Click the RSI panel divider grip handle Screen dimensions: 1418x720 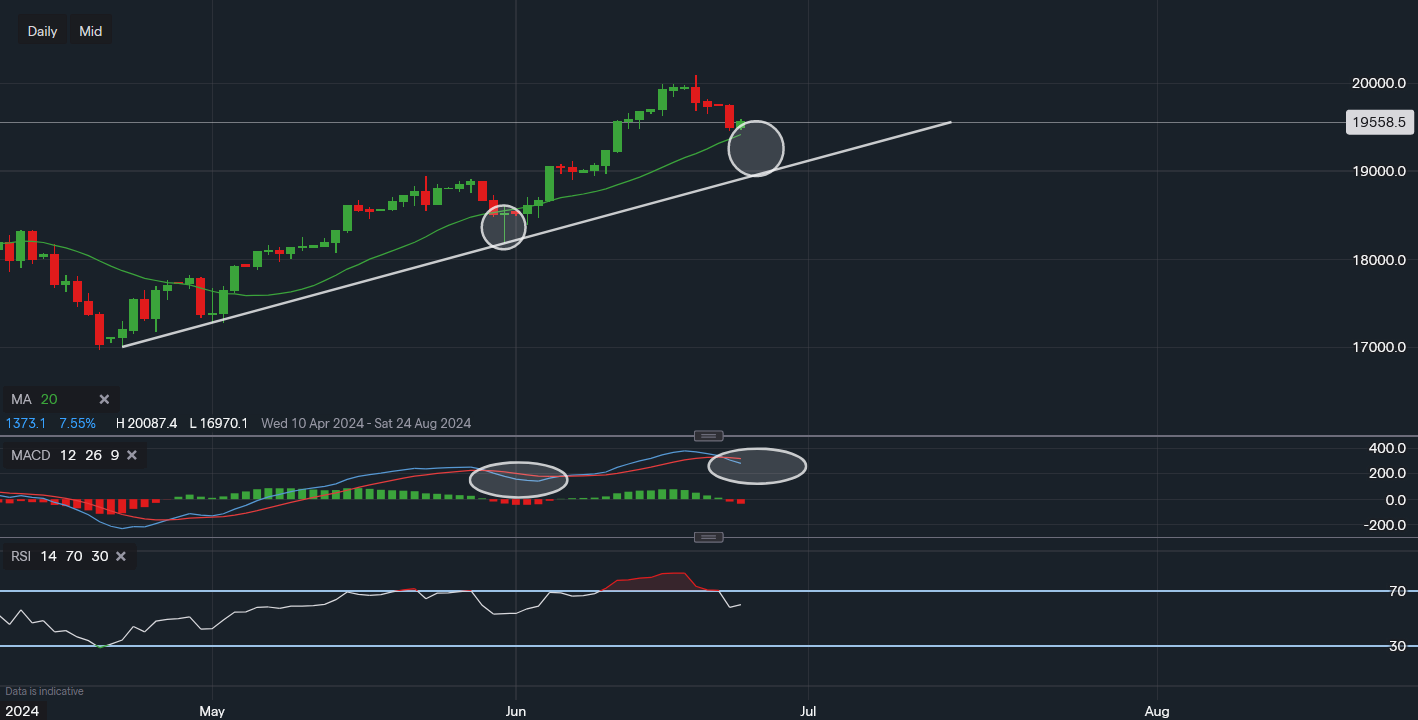(708, 537)
